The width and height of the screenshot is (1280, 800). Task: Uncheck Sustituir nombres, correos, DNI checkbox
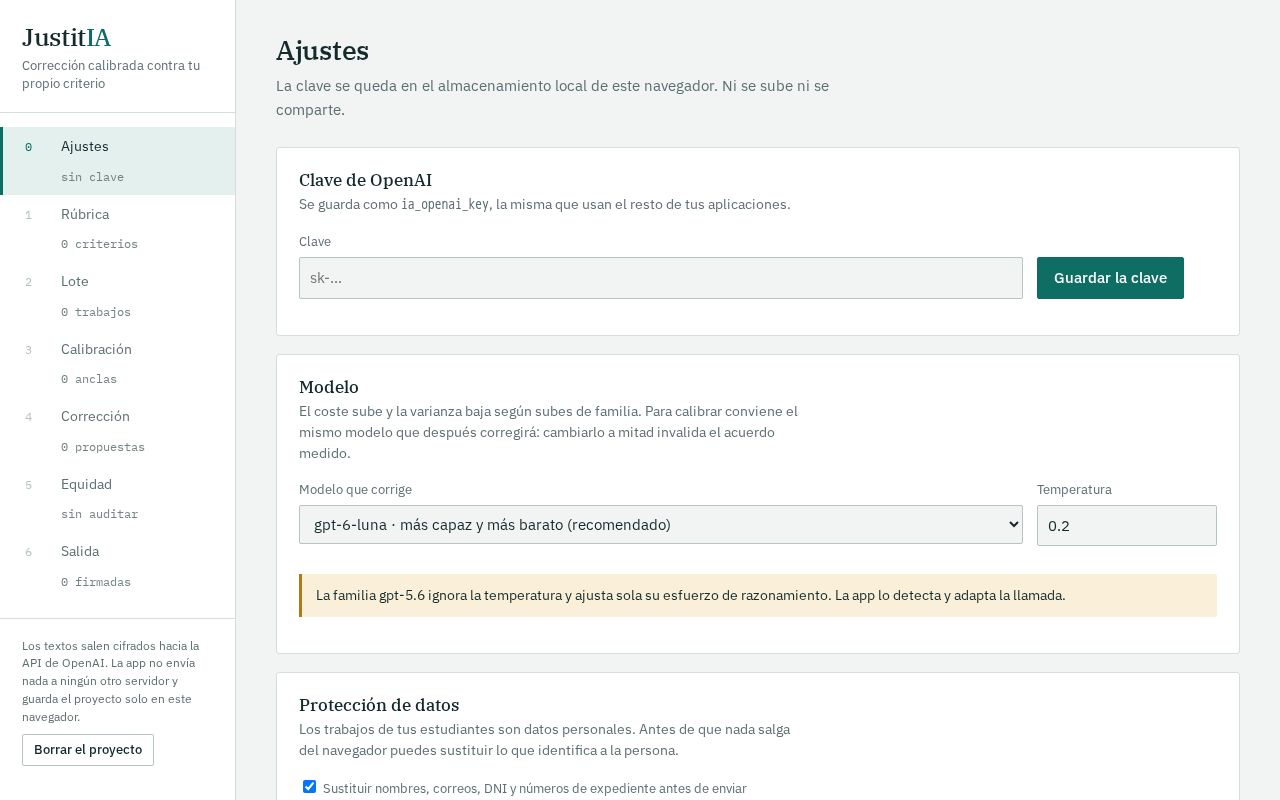[309, 787]
